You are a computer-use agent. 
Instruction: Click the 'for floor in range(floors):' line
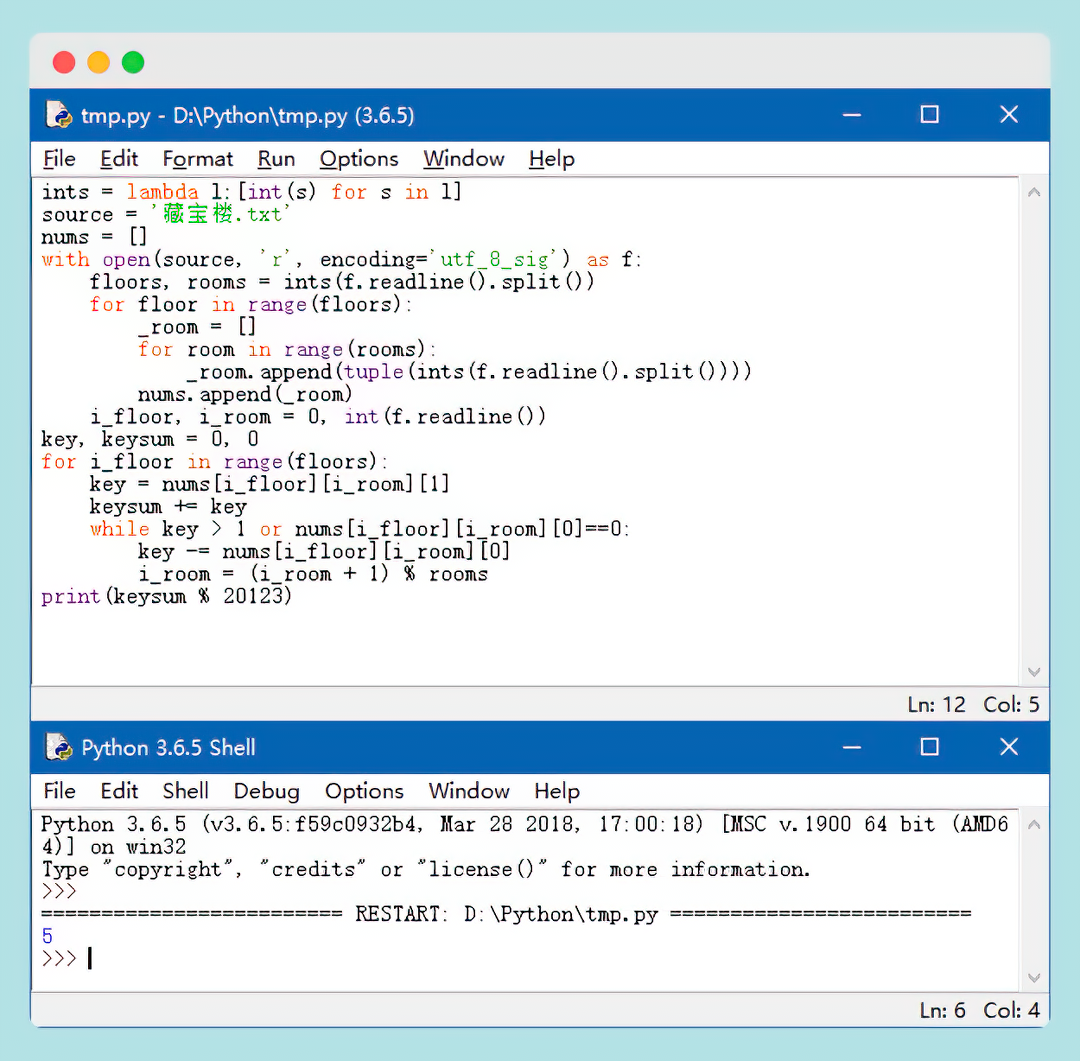tap(251, 305)
